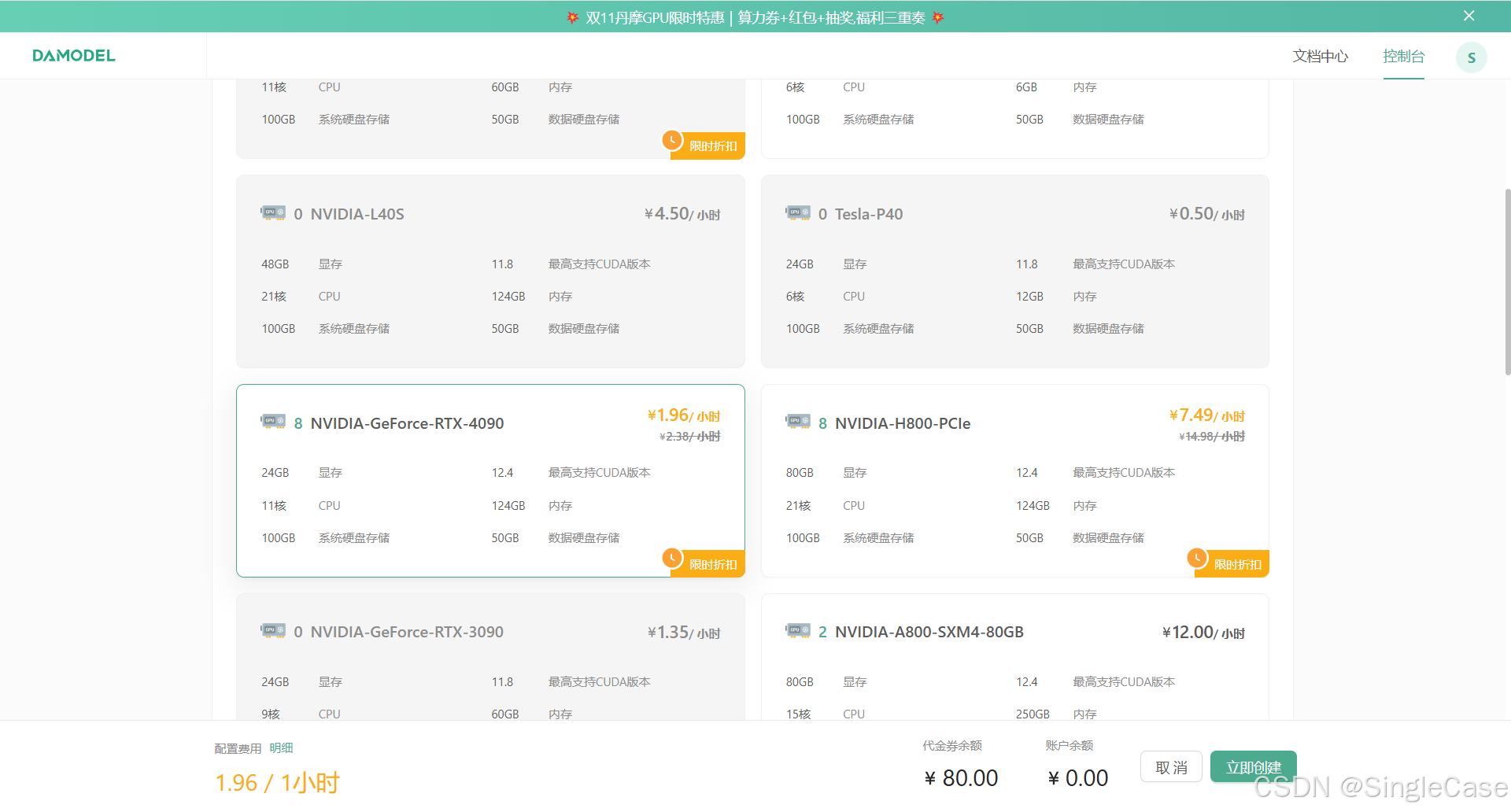Click GPU icon of NVIDIA-L40S card

coord(273,212)
